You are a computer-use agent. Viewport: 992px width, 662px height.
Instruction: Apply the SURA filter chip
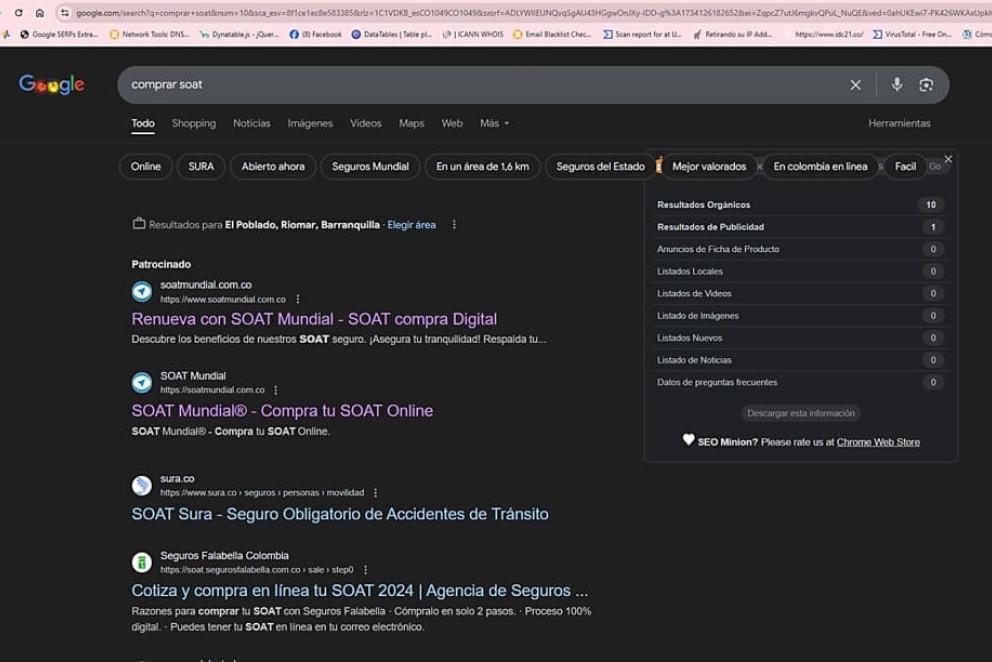[x=201, y=166]
